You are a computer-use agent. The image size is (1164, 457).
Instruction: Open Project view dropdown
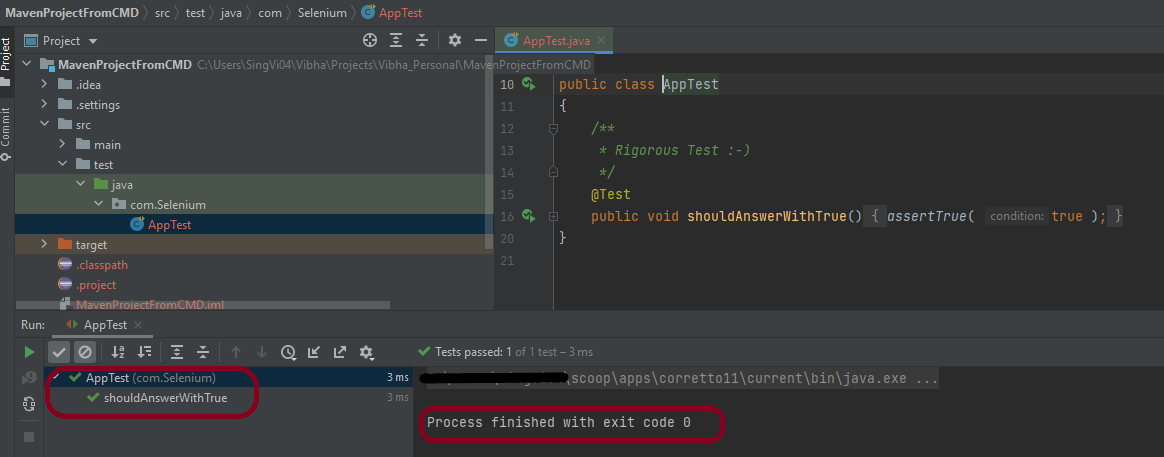[93, 41]
